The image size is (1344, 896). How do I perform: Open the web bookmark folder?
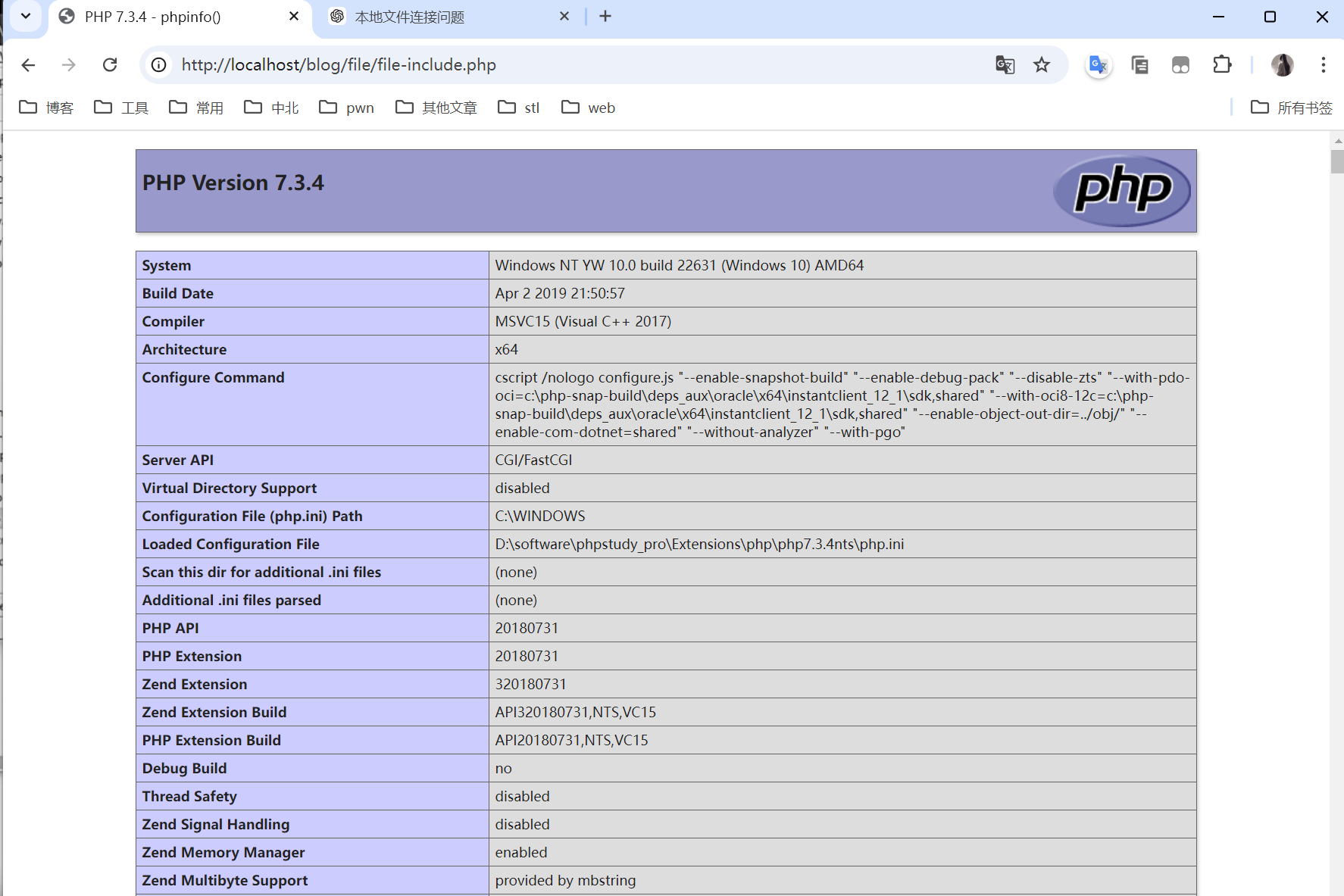click(x=589, y=108)
